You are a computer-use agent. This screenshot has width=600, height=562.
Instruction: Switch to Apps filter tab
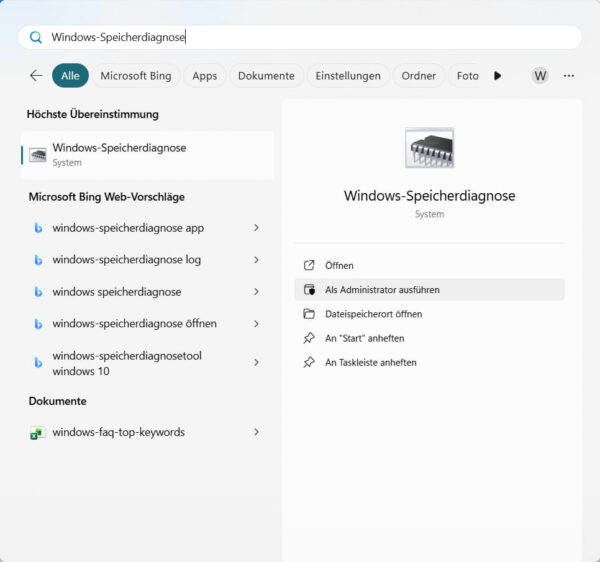204,75
